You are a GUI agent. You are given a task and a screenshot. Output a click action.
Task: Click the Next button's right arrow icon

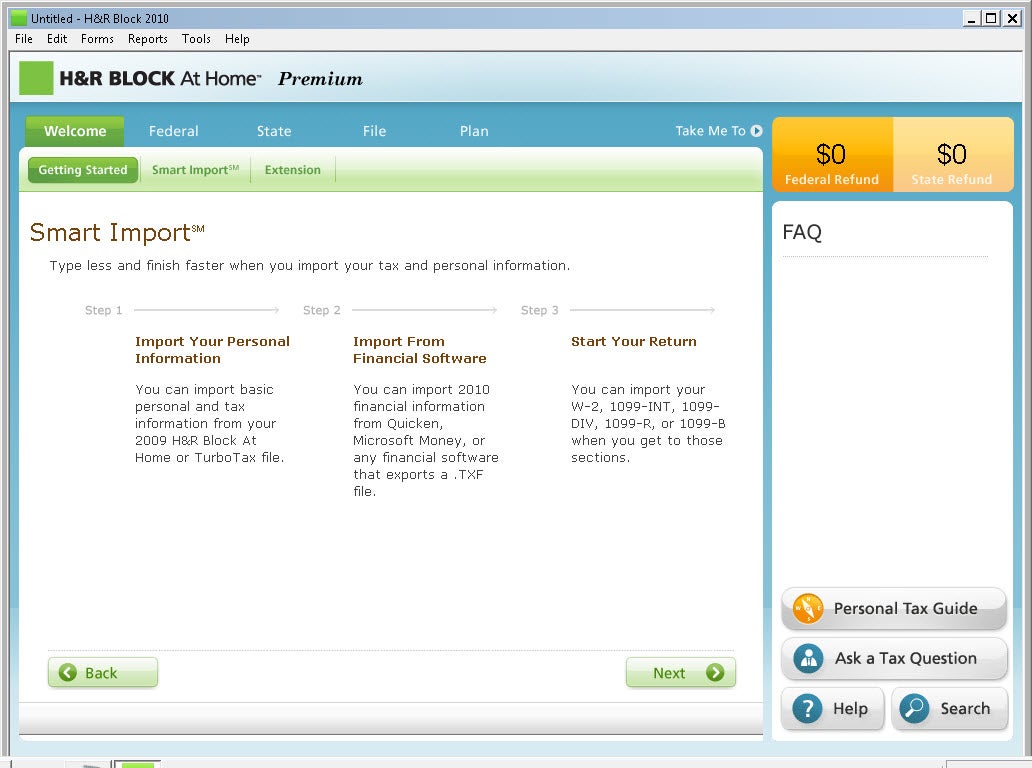715,673
